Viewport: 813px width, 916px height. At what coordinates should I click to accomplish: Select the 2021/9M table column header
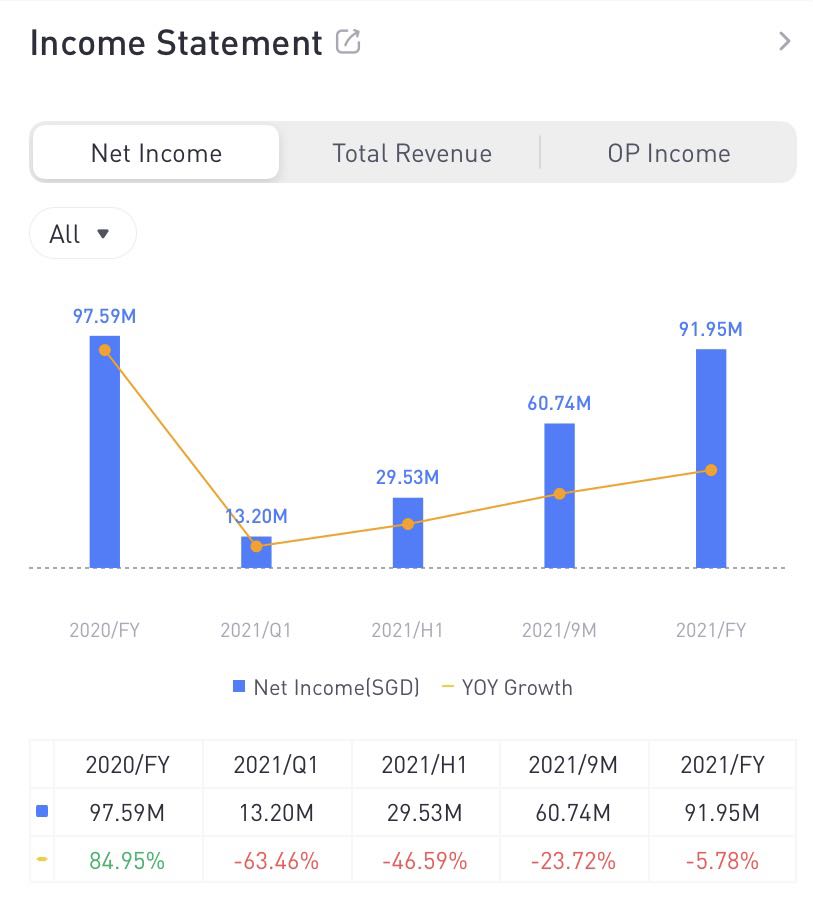tap(574, 765)
